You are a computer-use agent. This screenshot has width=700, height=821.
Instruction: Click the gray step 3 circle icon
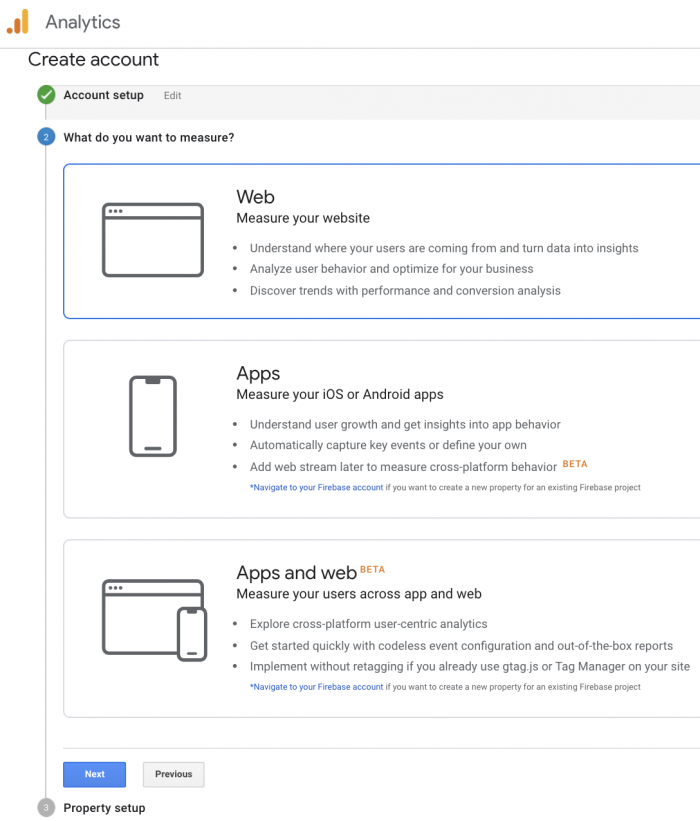46,808
